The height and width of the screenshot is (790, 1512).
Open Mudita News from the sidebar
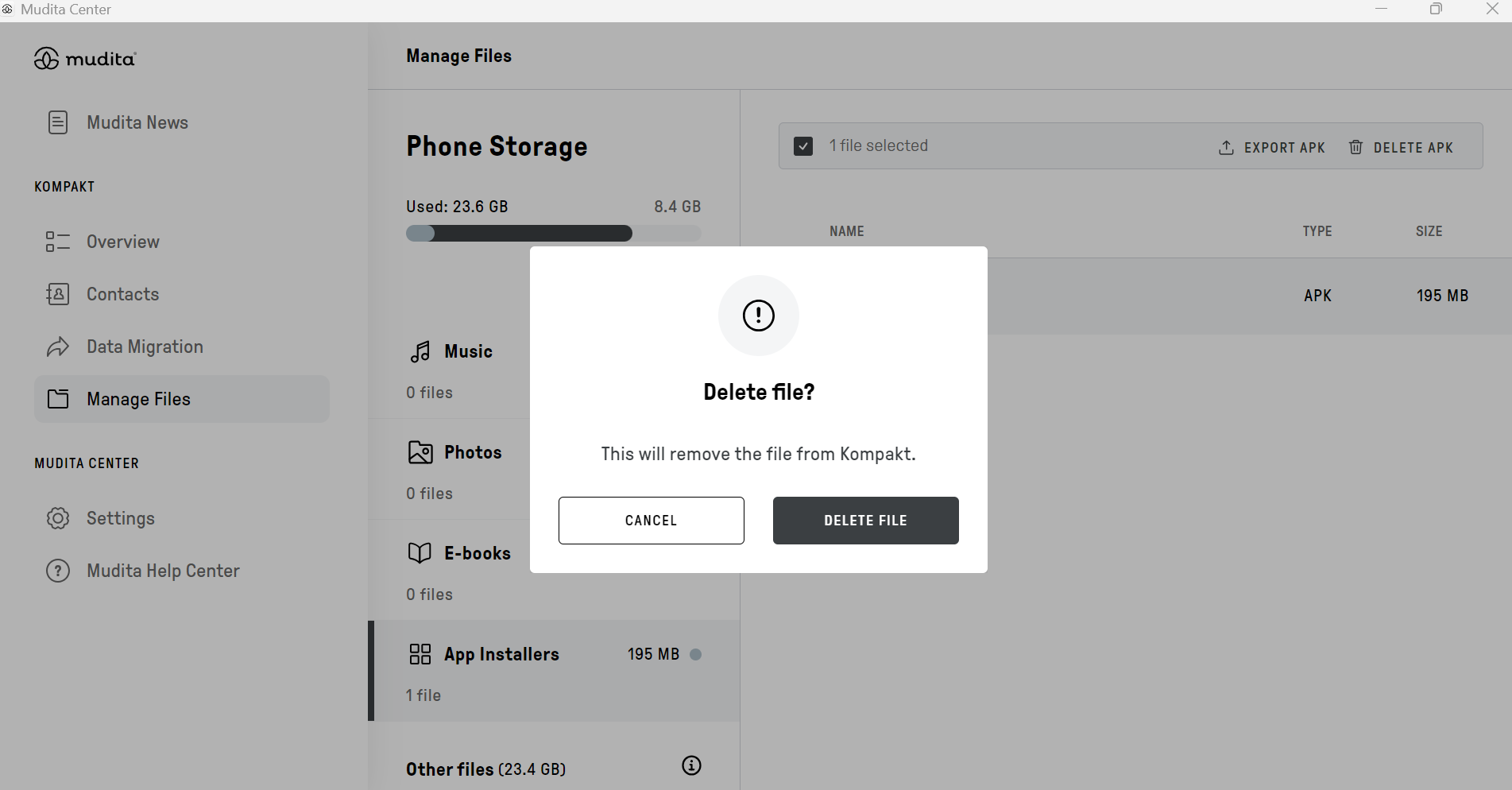(137, 122)
